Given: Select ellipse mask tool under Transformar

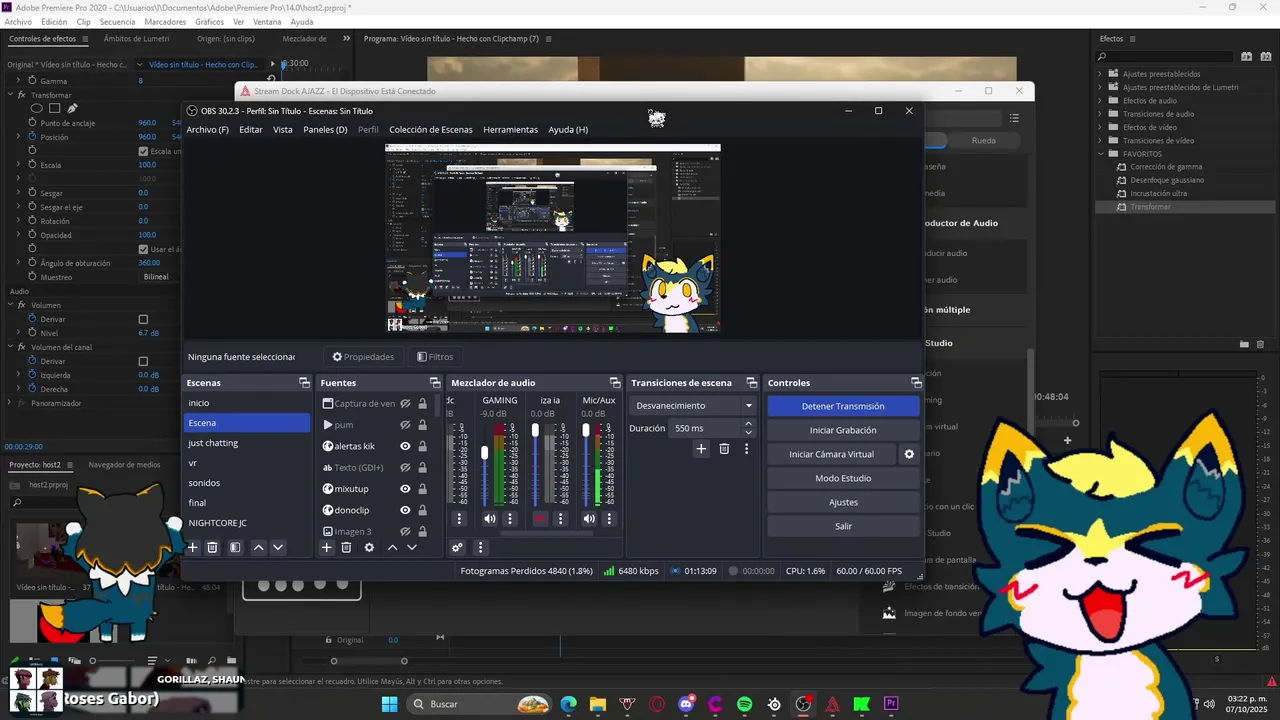Looking at the screenshot, I should (37, 108).
